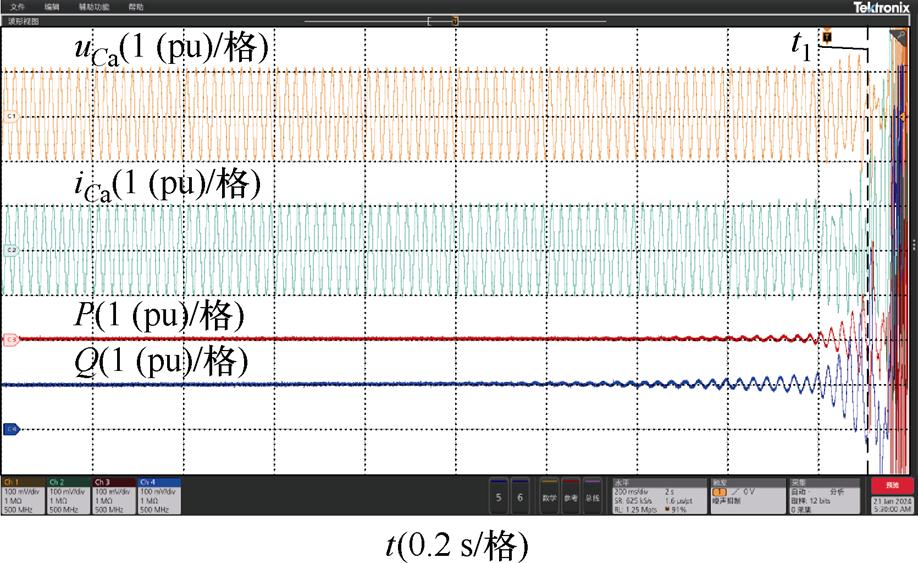Open the 水平 horizontal settings badge
The width and height of the screenshot is (918, 563).
click(x=655, y=495)
